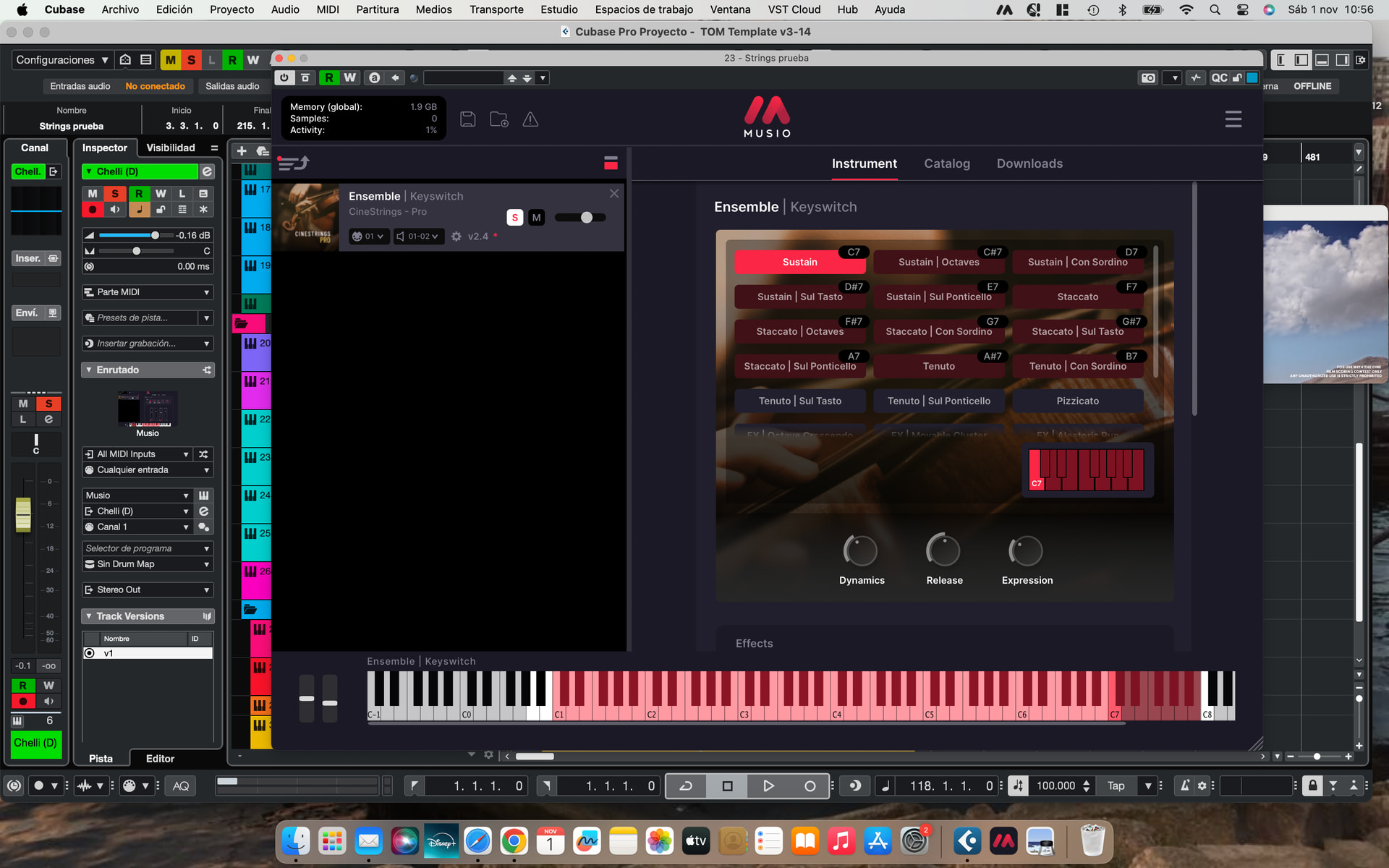Open the All MIDI Inputs dropdown
Viewport: 1389px width, 868px height.
137,454
